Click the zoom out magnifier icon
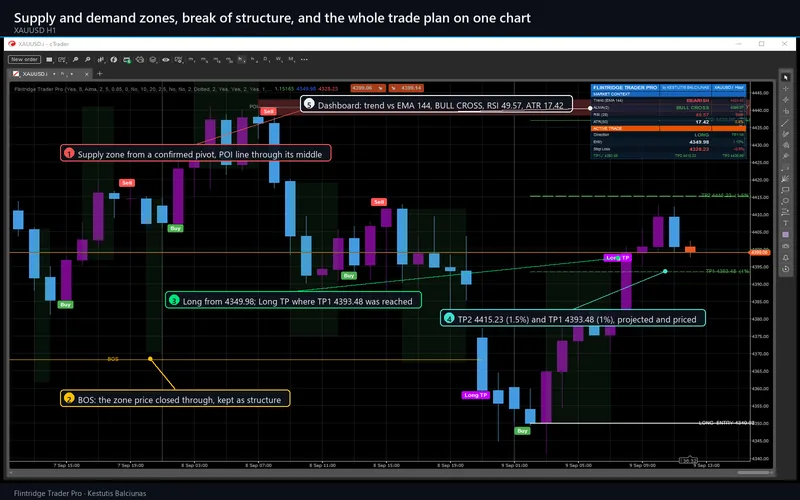The width and height of the screenshot is (800, 500). pos(87,59)
